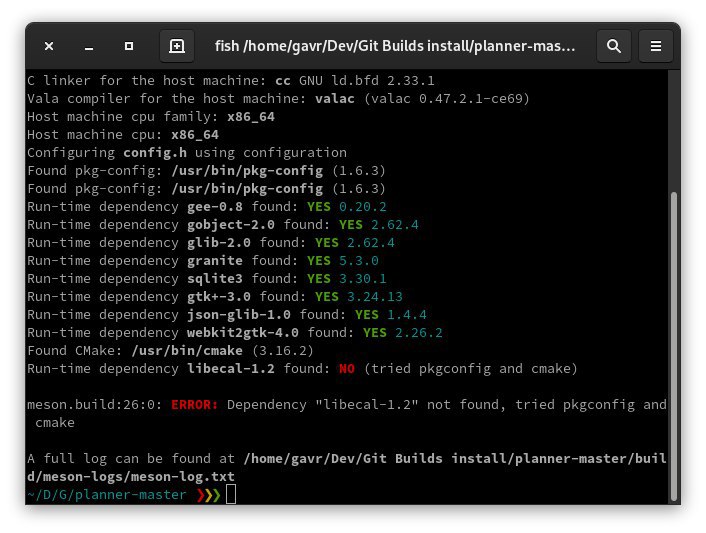Open the terminal search
The image size is (706, 533).
coord(614,46)
